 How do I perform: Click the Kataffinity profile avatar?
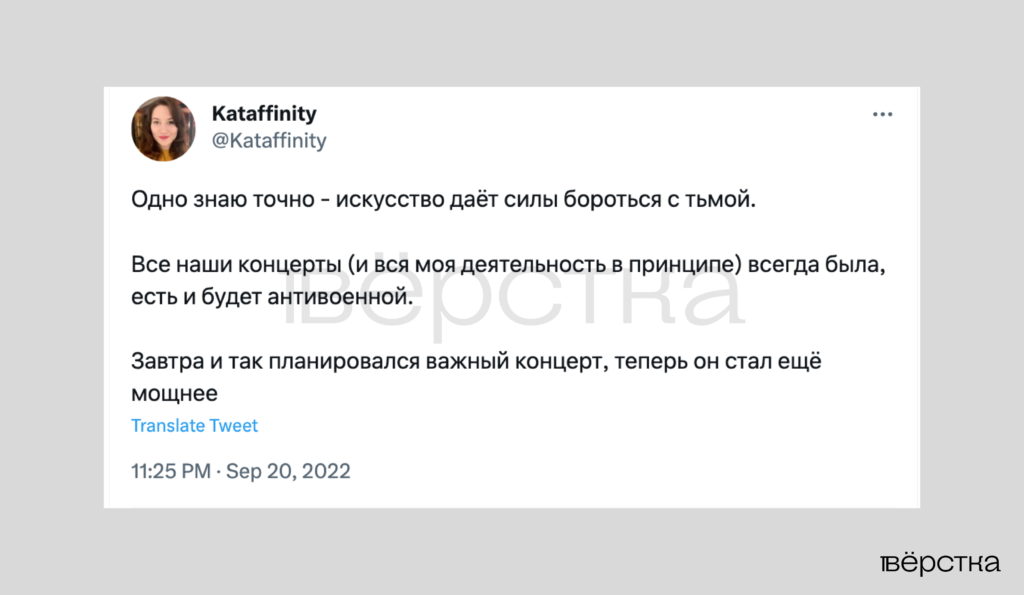164,129
